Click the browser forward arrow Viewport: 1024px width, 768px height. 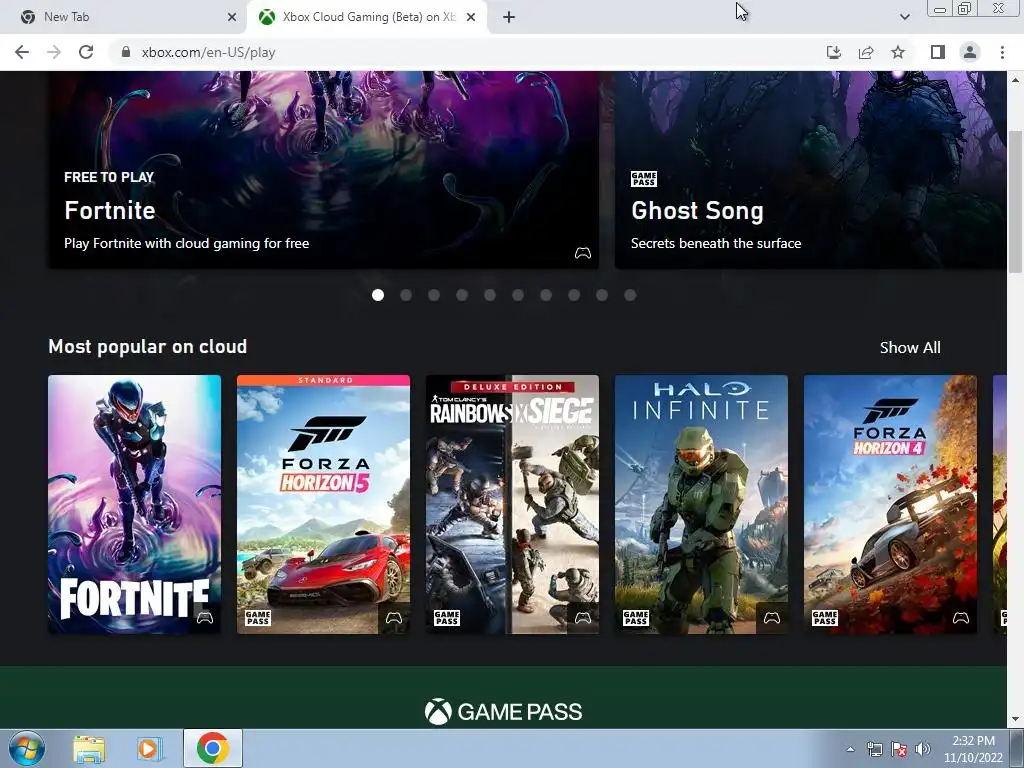click(x=54, y=52)
